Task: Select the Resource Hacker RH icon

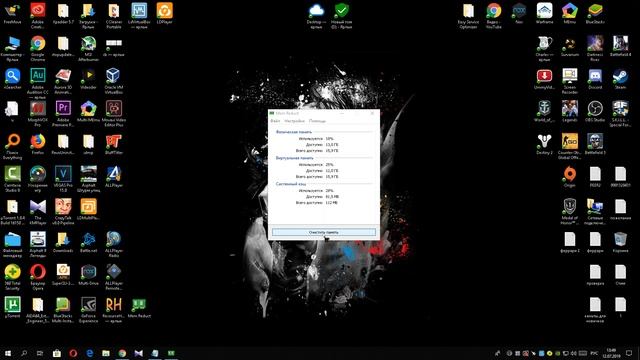Action: pos(113,309)
